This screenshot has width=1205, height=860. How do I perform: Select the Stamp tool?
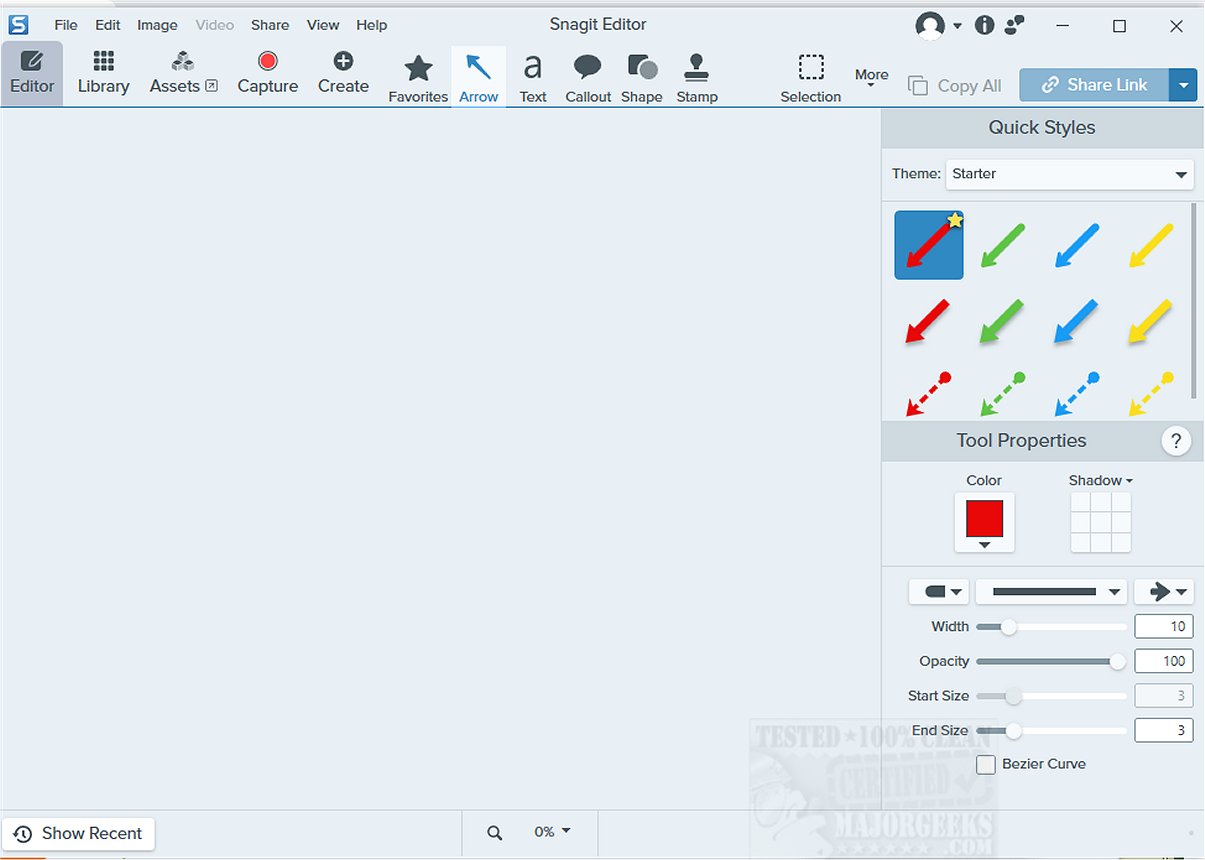tap(697, 77)
